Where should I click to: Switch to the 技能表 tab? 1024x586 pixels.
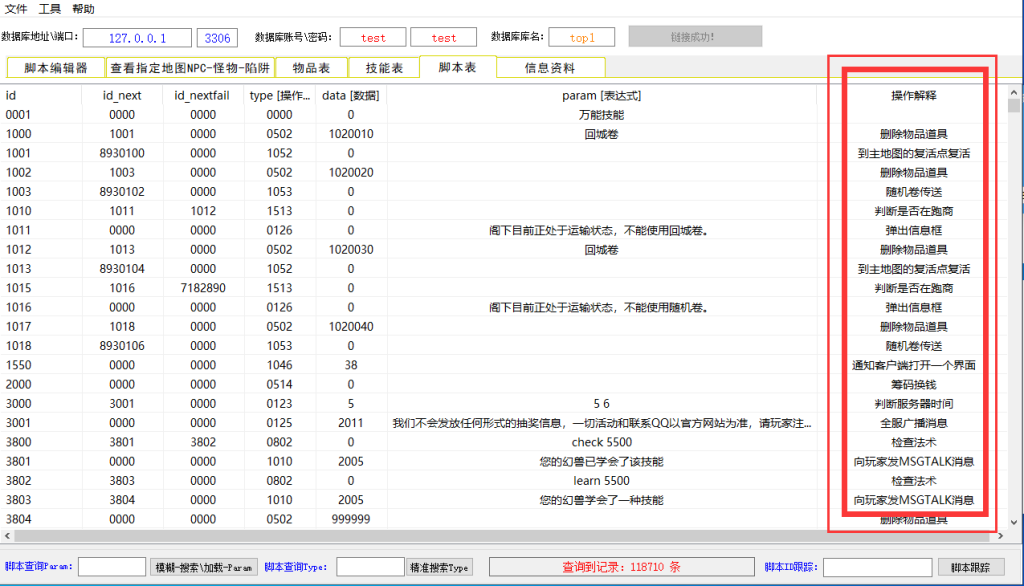(384, 68)
